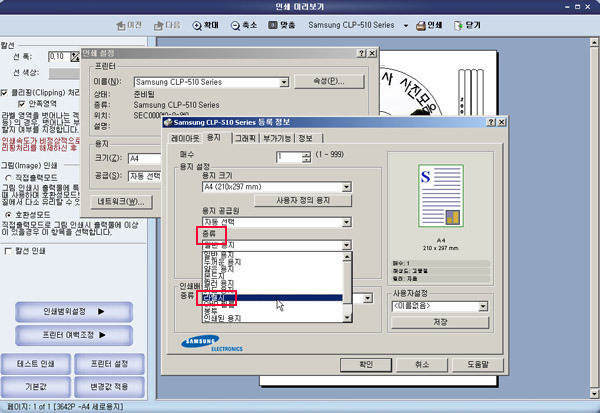Open the toolbar printer selection dropdown arrow
Screen dimensions: 600x413
click(x=406, y=26)
